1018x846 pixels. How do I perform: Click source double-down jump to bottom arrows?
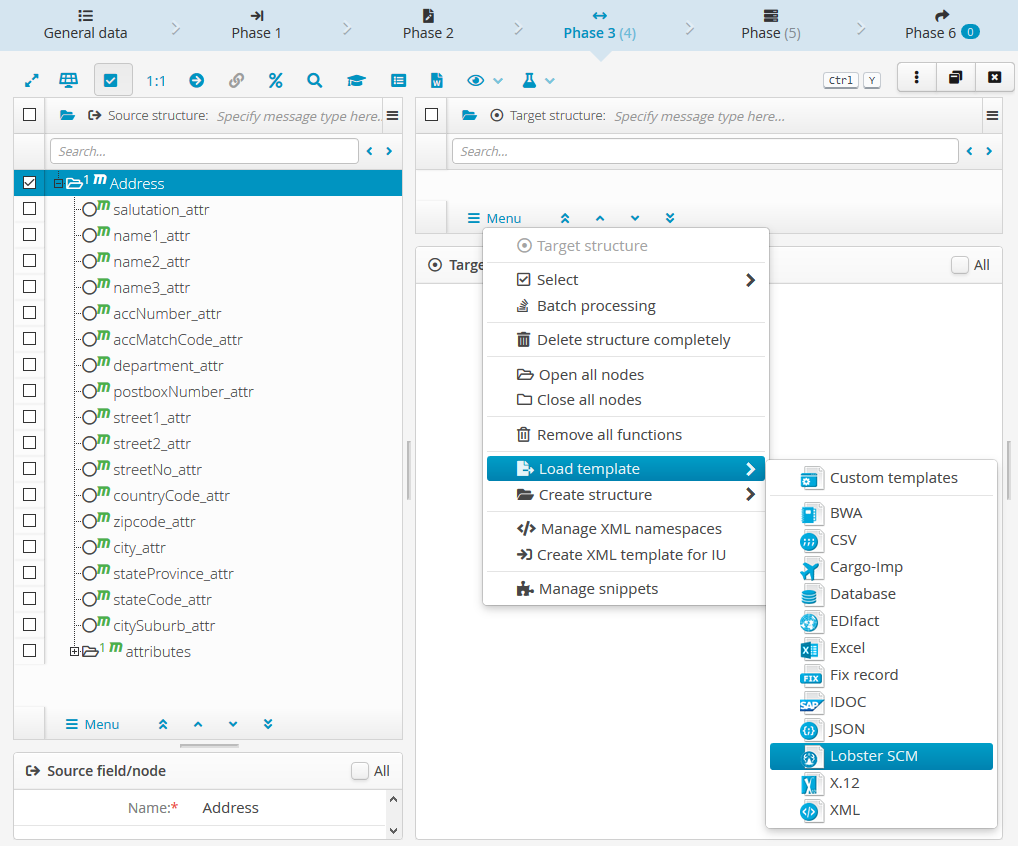(268, 724)
